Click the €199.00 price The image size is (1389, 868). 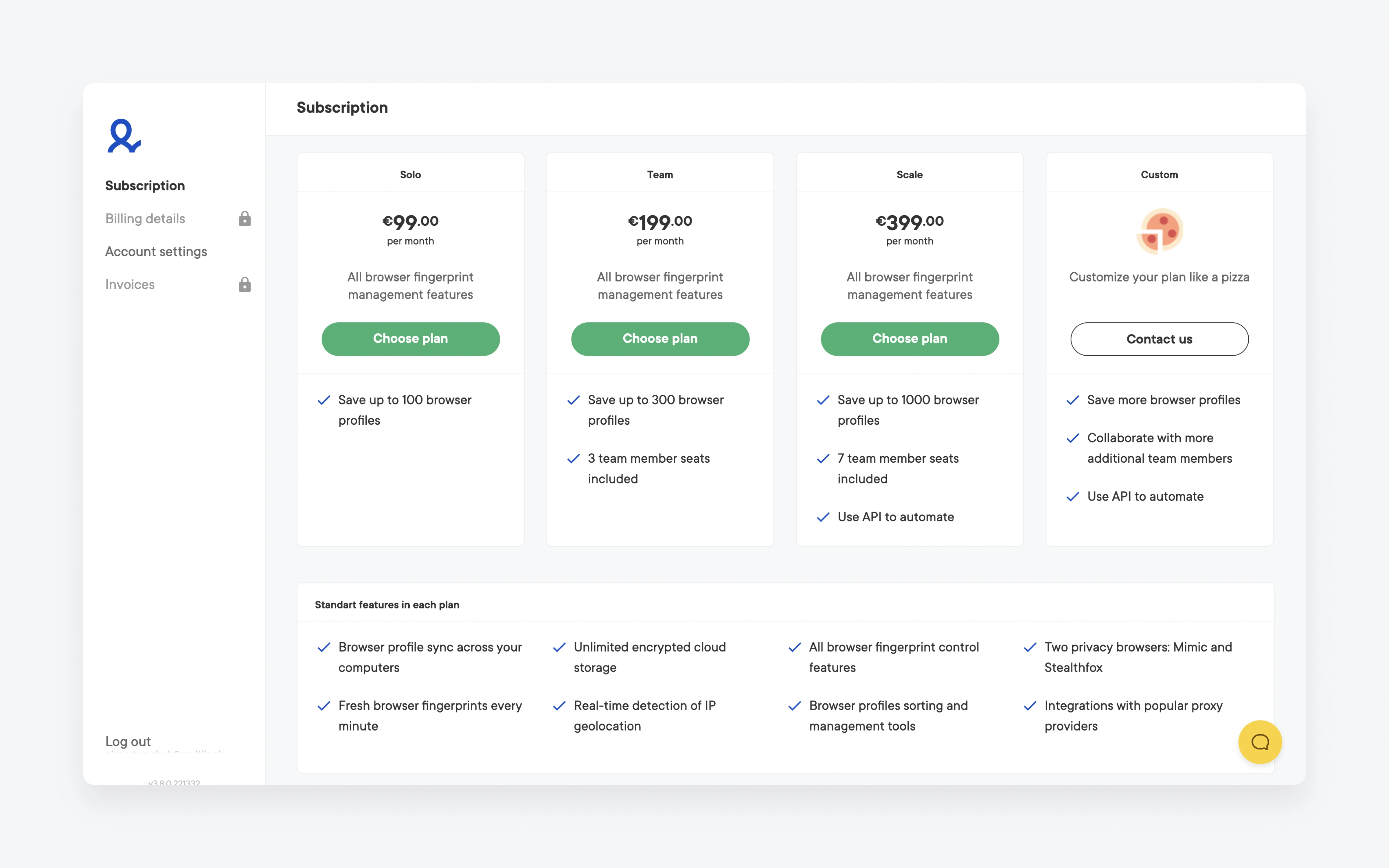tap(660, 222)
